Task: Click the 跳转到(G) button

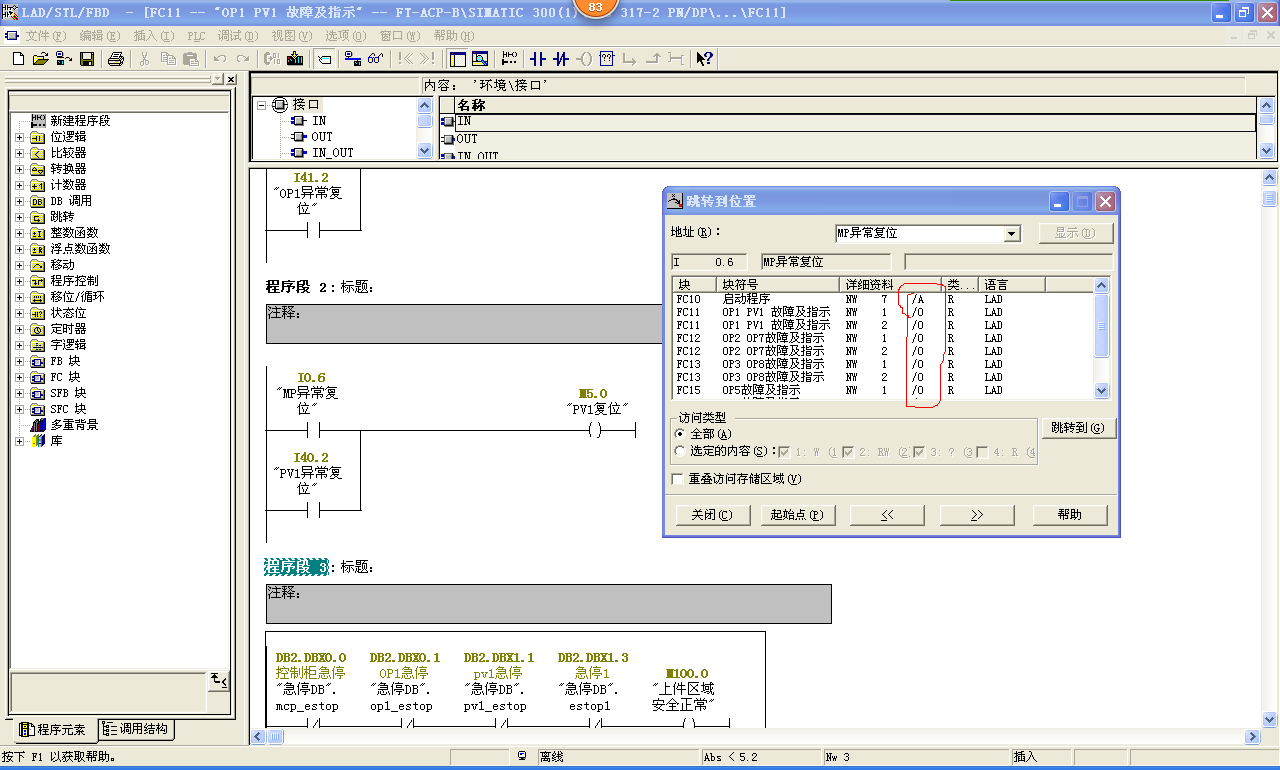Action: [x=1078, y=428]
